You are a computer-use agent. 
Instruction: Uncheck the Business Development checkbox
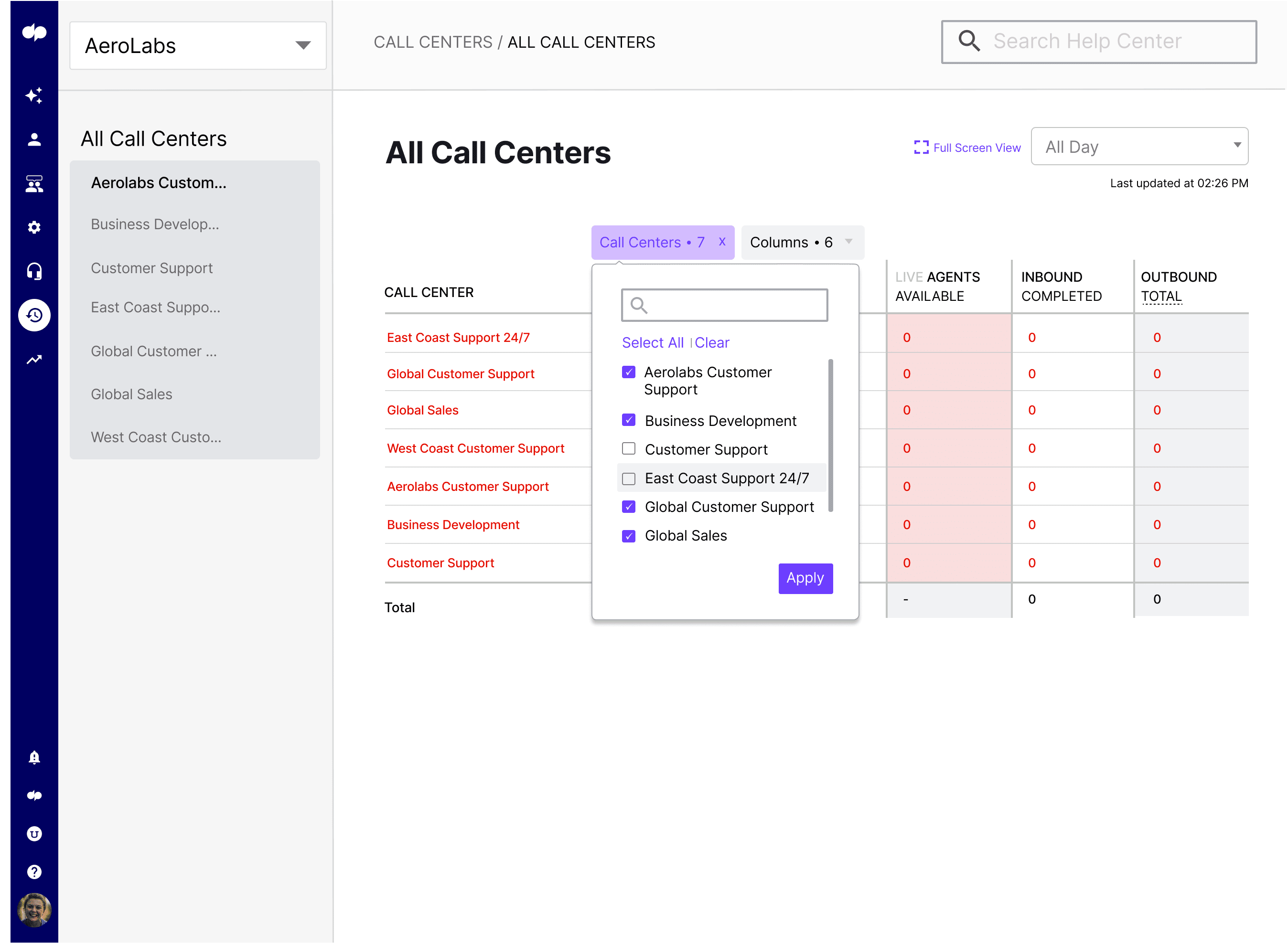pyautogui.click(x=628, y=420)
